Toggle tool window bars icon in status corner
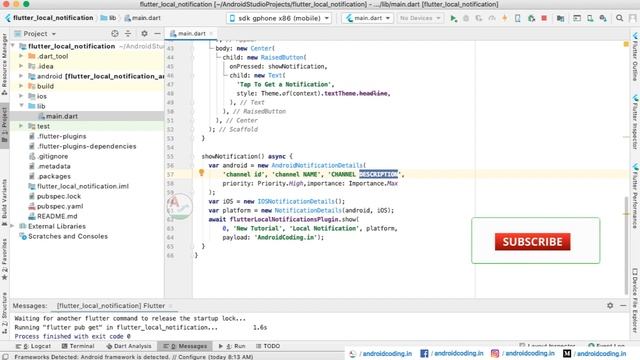 click(x=5, y=357)
